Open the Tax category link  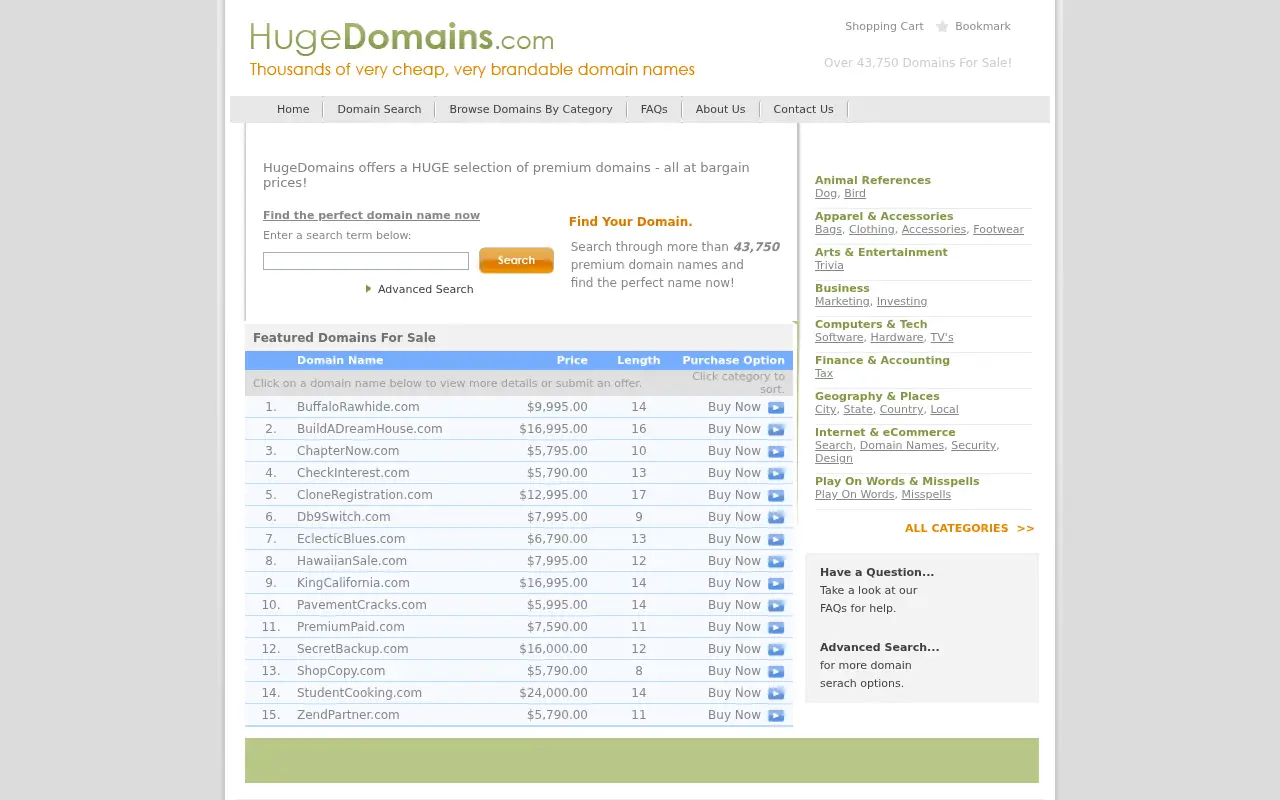click(x=824, y=374)
